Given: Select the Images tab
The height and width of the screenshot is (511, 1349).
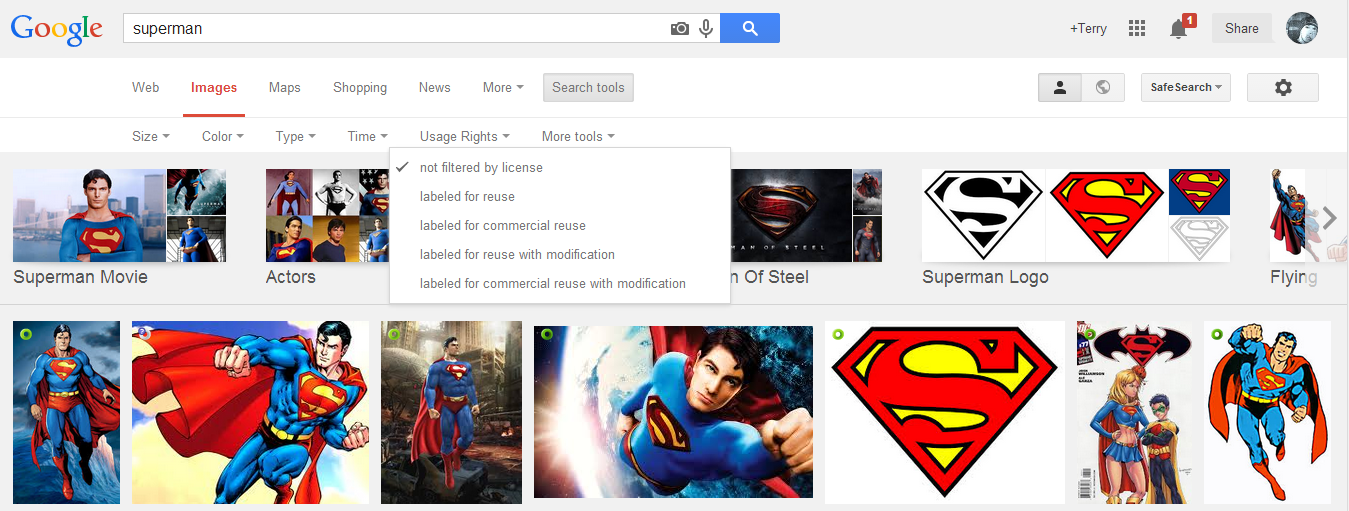Looking at the screenshot, I should (x=214, y=87).
